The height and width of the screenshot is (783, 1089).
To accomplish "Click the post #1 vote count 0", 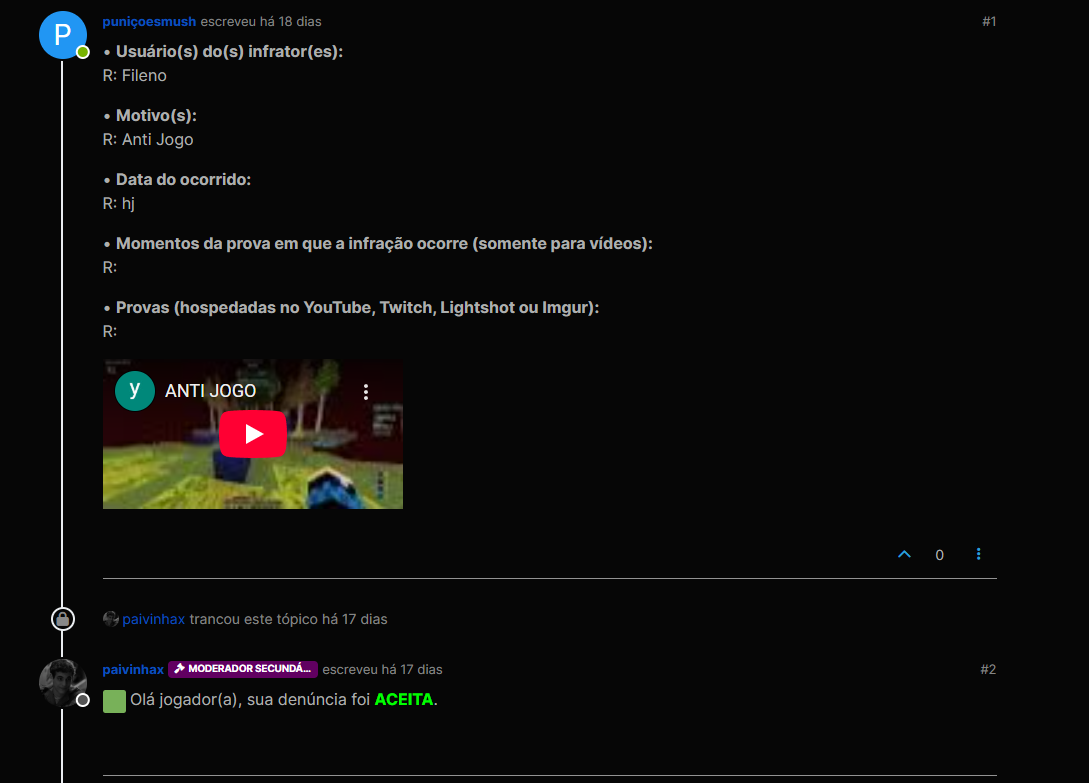I will point(939,555).
